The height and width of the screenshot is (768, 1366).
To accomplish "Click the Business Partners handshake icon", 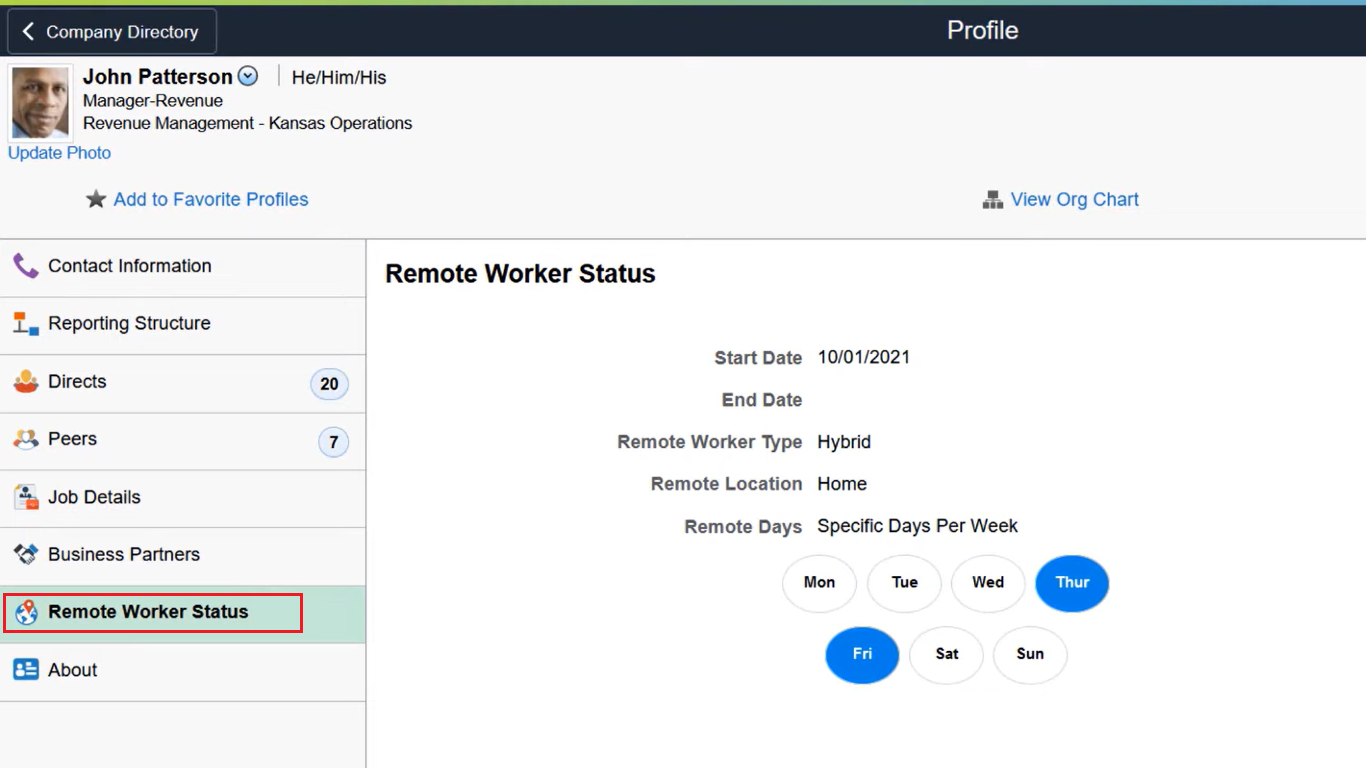I will (25, 554).
